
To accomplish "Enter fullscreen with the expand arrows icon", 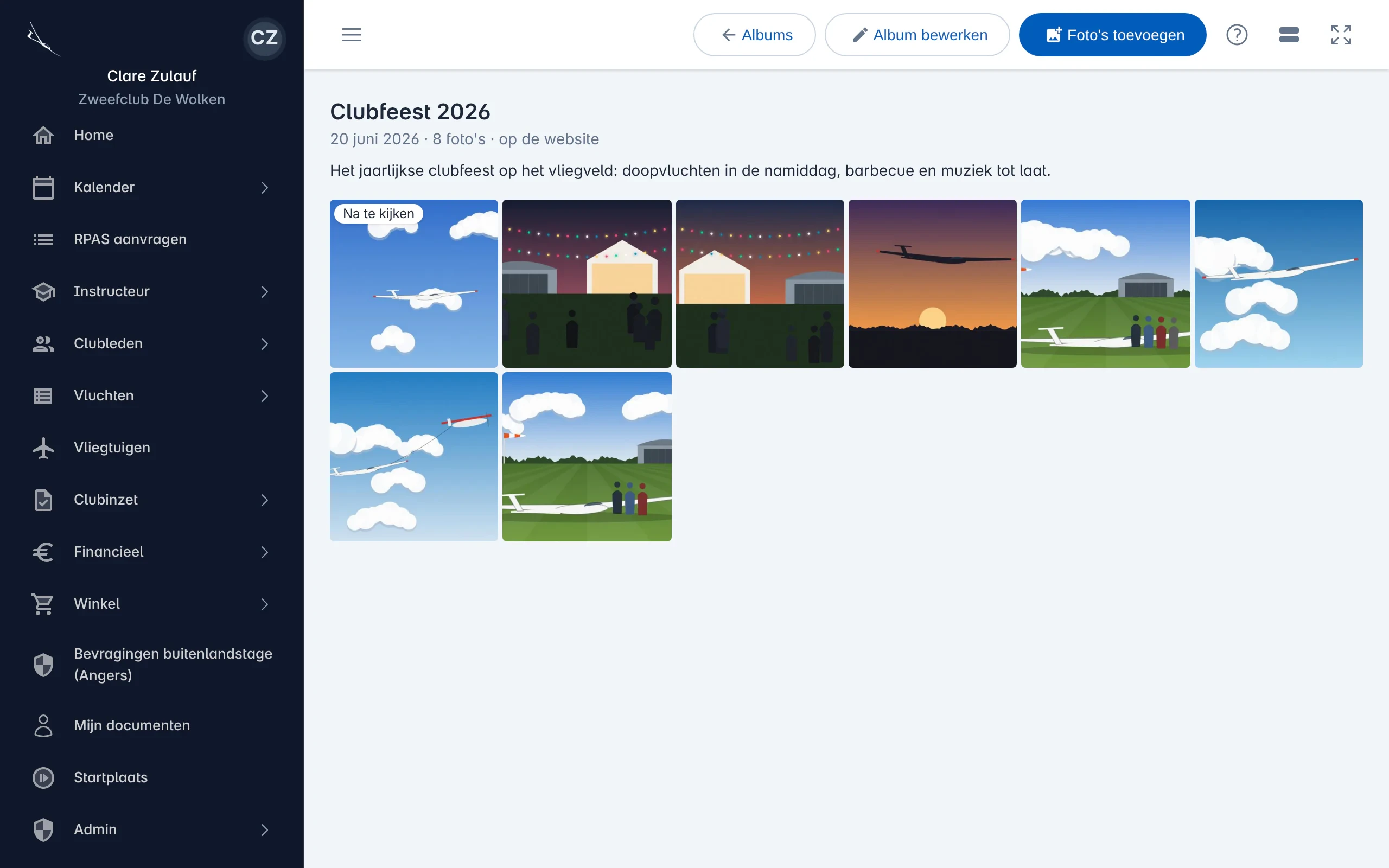I will [1341, 35].
